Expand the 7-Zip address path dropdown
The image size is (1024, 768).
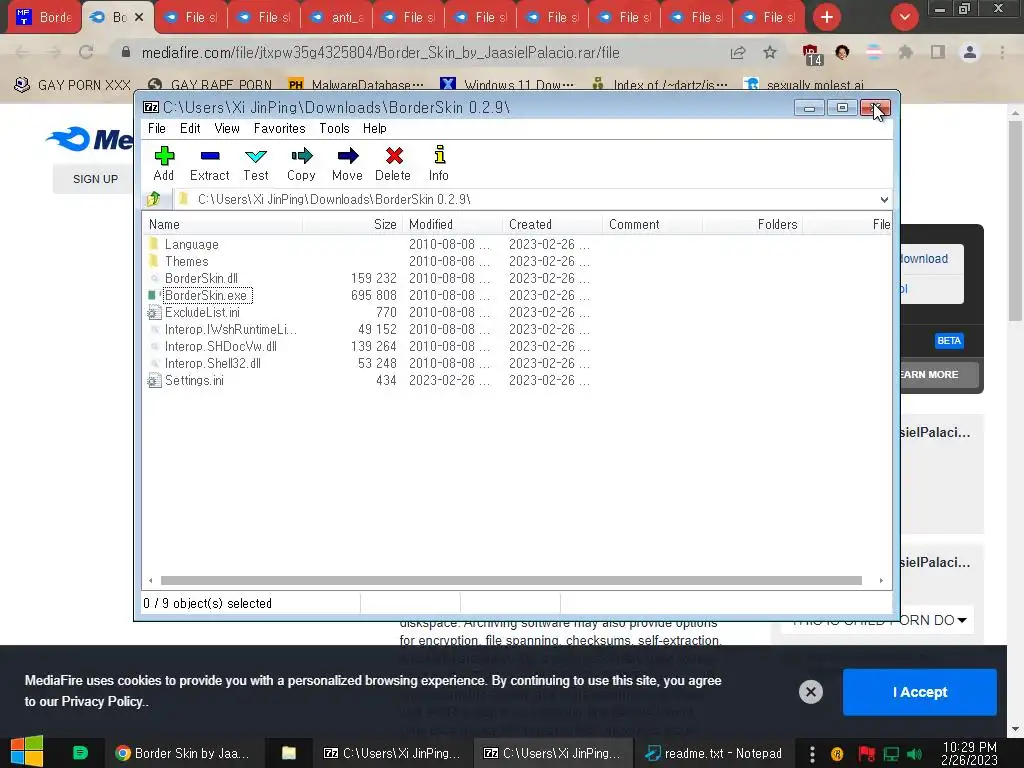(x=884, y=199)
